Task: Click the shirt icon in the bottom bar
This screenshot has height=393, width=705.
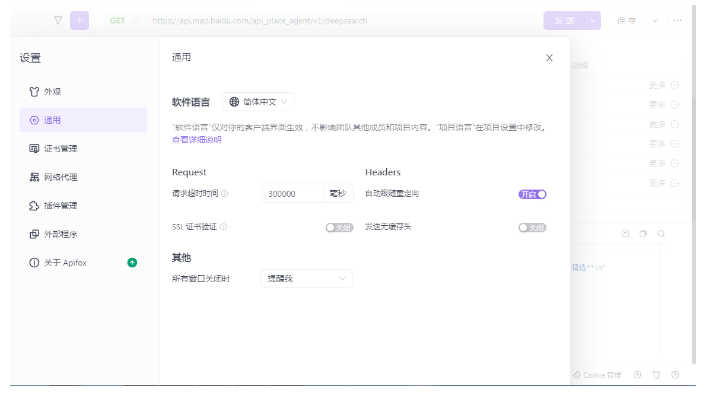Action: 656,375
